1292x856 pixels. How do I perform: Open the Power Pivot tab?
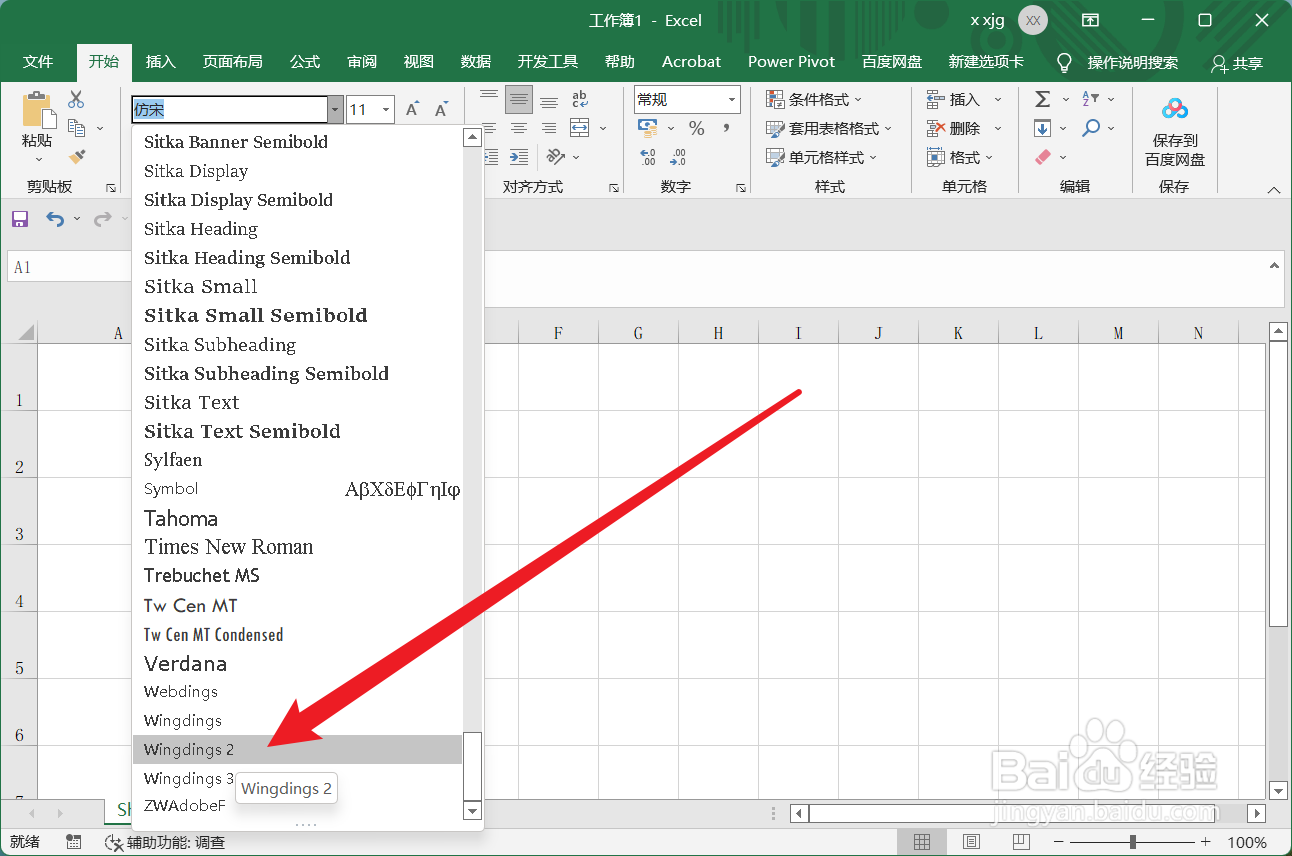[x=791, y=62]
